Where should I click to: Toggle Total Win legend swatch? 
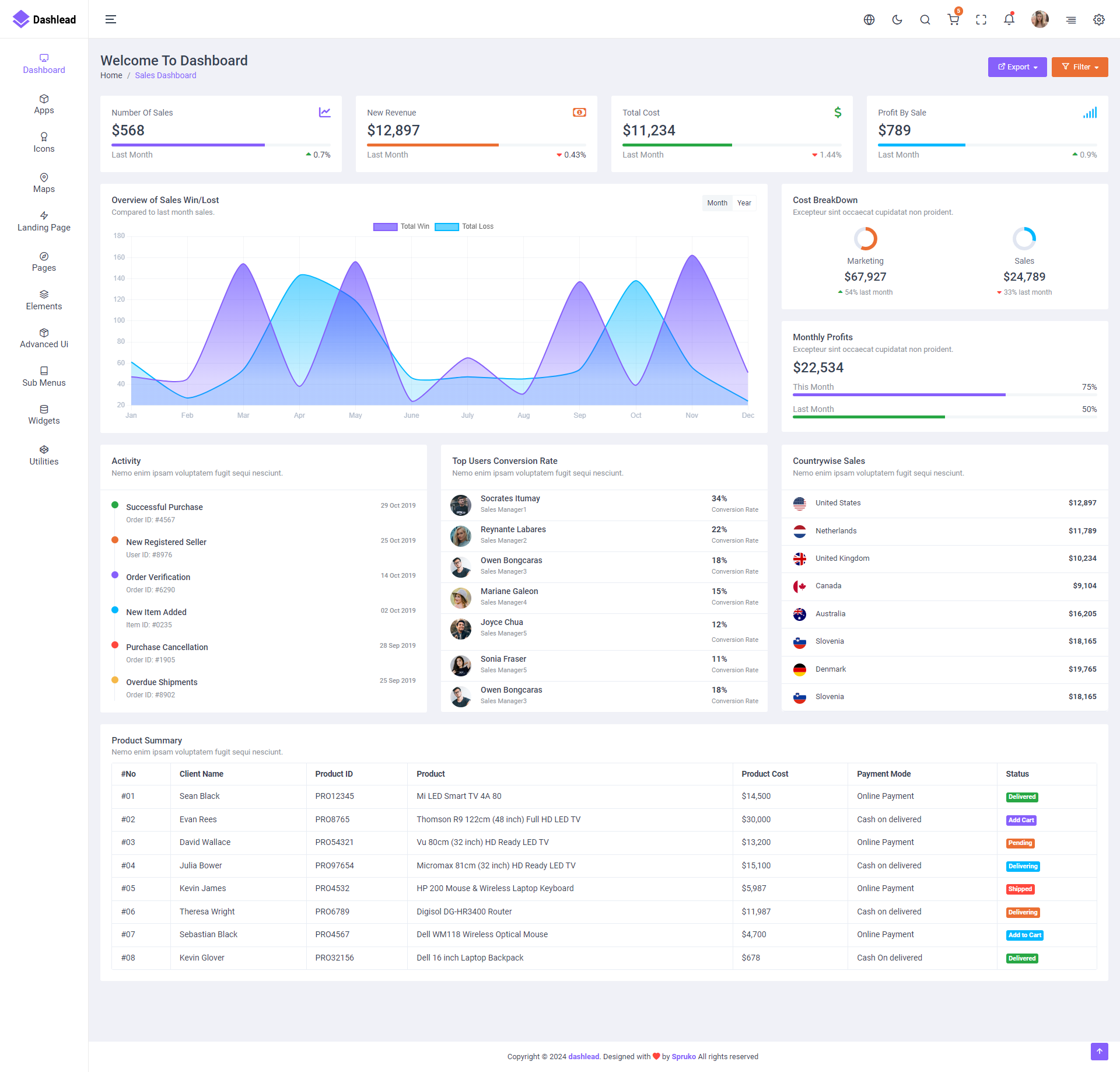385,227
